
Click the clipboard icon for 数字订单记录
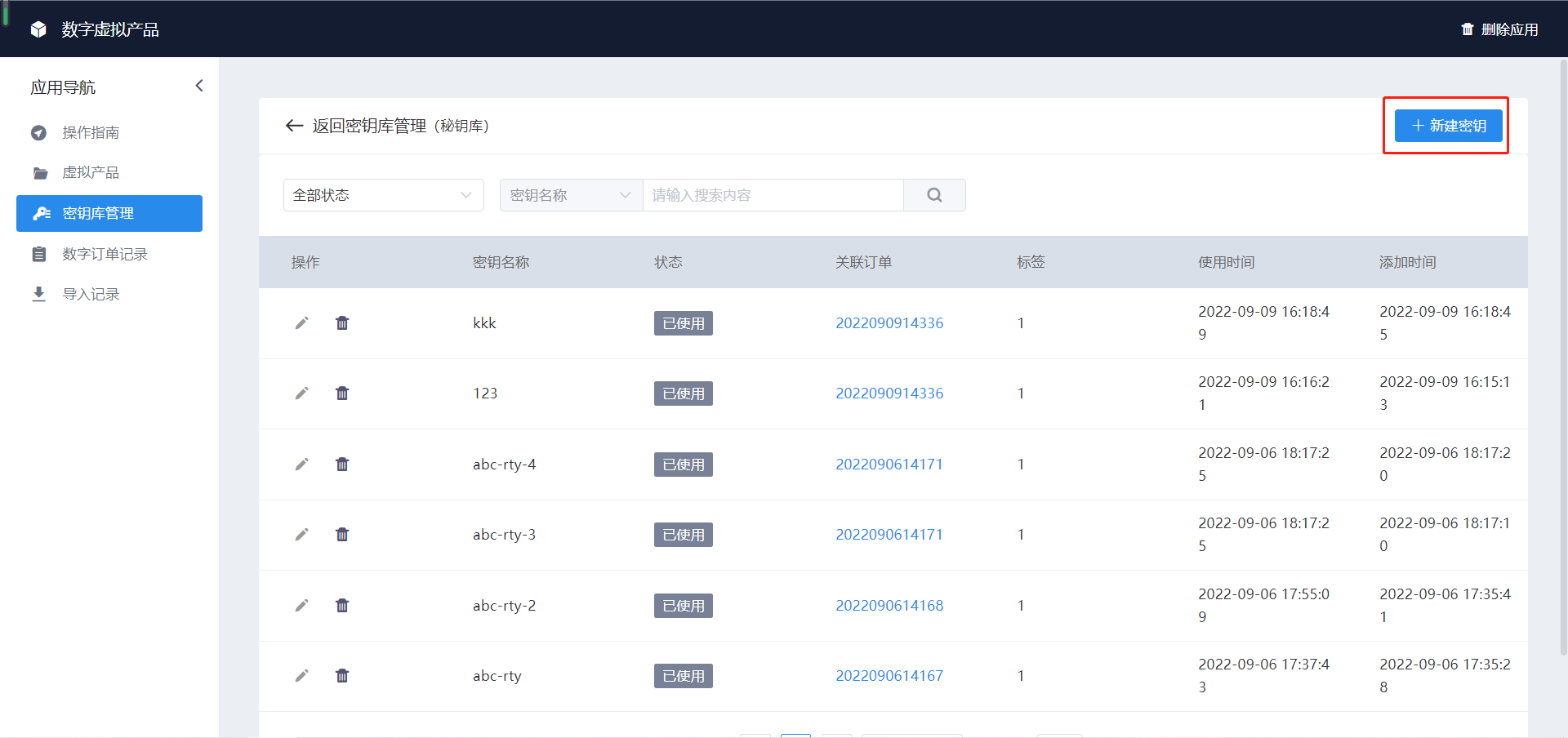coord(38,254)
